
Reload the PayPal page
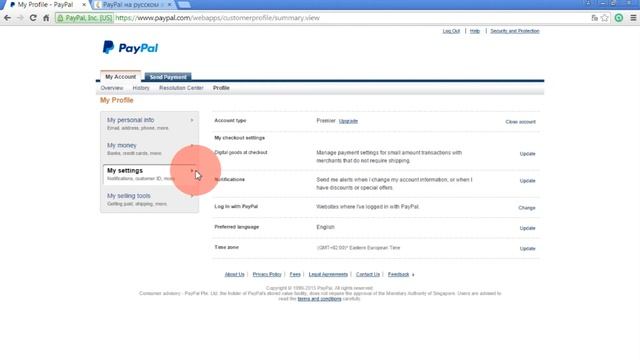click(33, 18)
